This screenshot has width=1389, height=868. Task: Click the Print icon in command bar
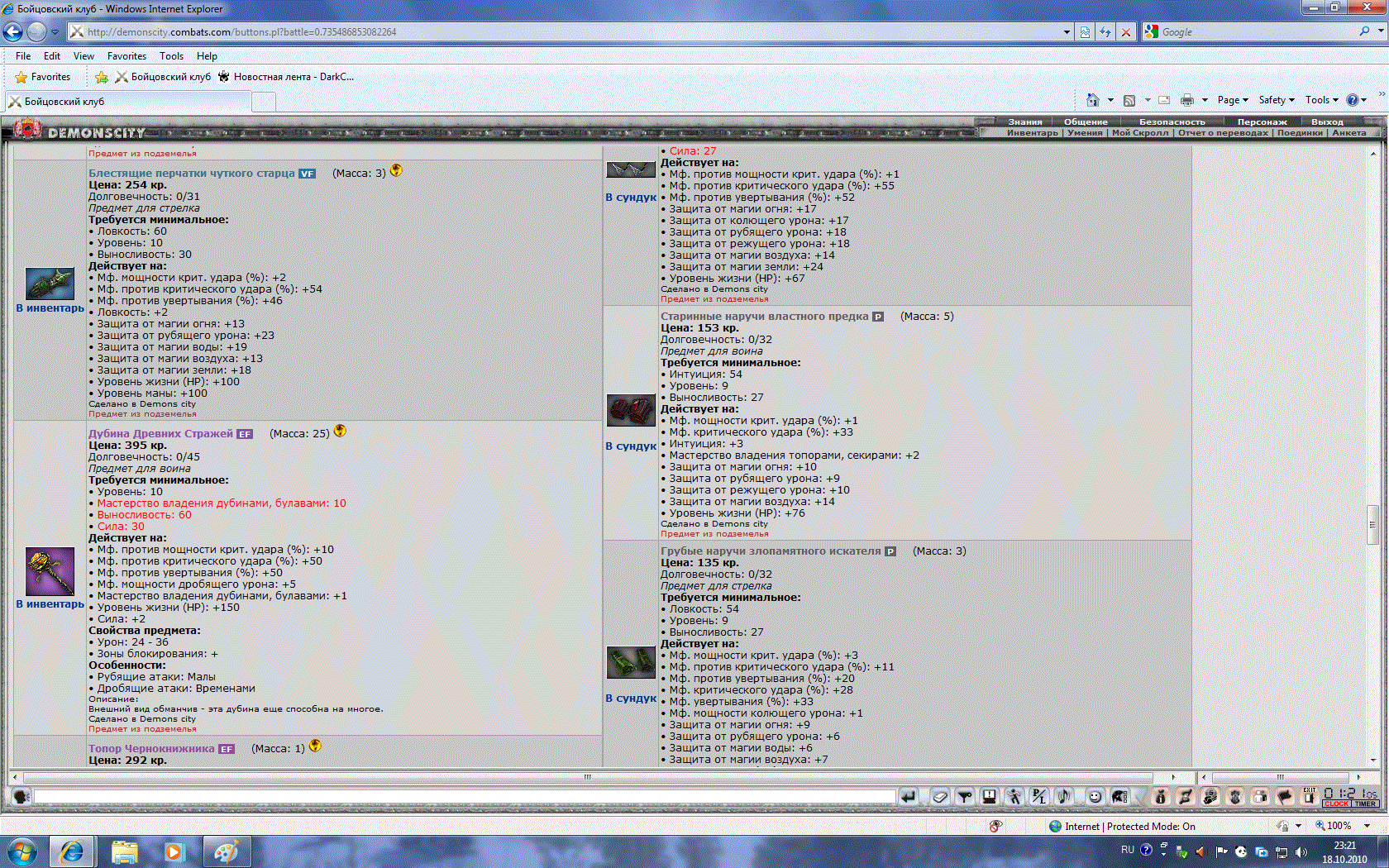click(x=1187, y=100)
